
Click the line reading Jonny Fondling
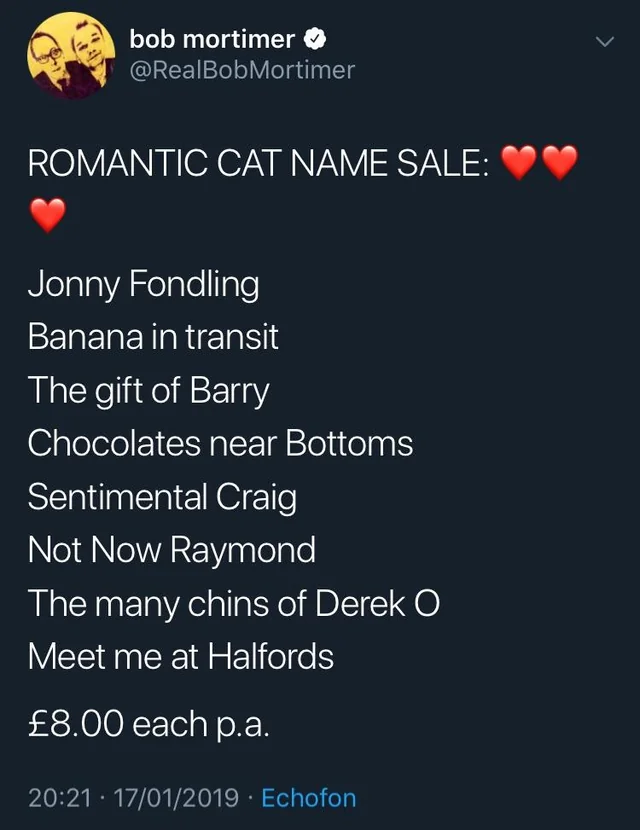[x=144, y=285]
